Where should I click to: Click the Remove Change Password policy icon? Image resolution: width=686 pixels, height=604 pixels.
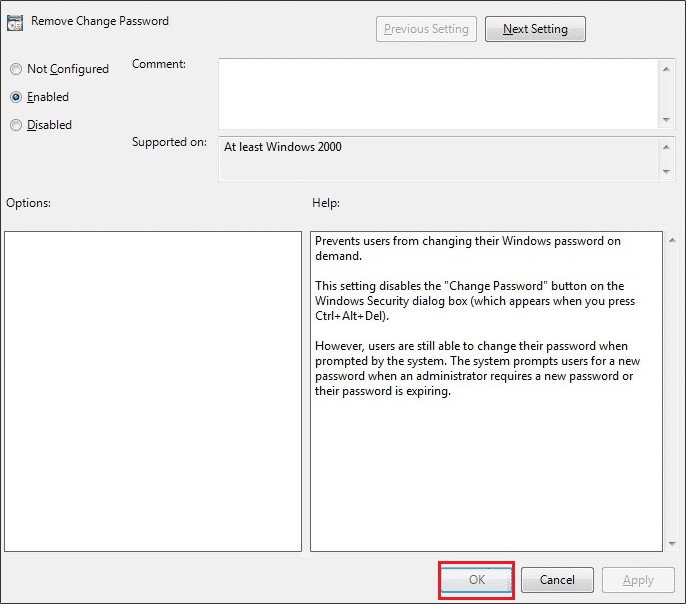[x=15, y=23]
